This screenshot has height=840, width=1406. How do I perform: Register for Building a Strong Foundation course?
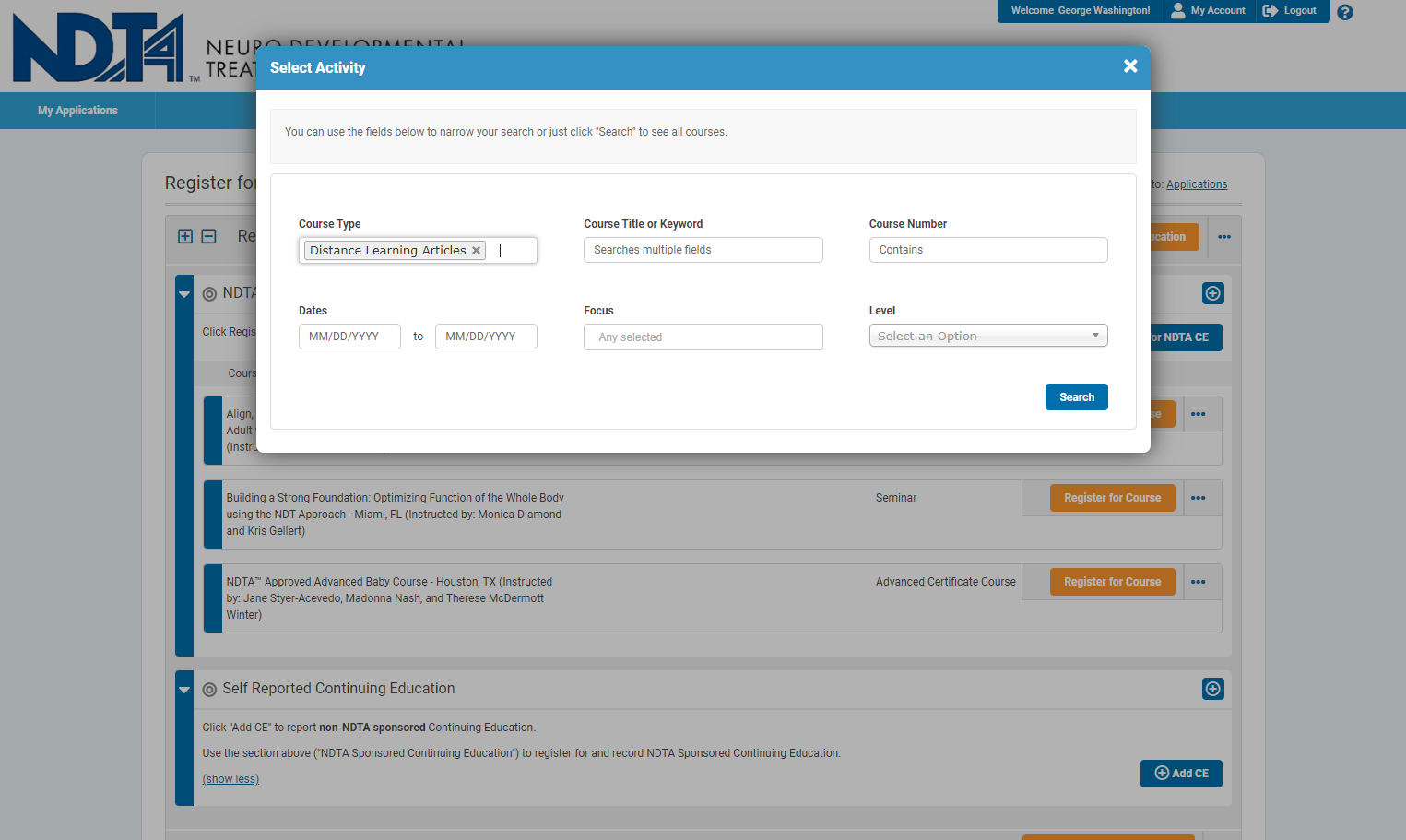pyautogui.click(x=1113, y=498)
